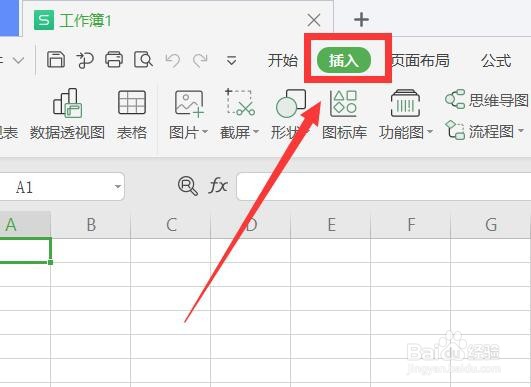Open the 图标库 icon library
531x387 pixels.
344,115
